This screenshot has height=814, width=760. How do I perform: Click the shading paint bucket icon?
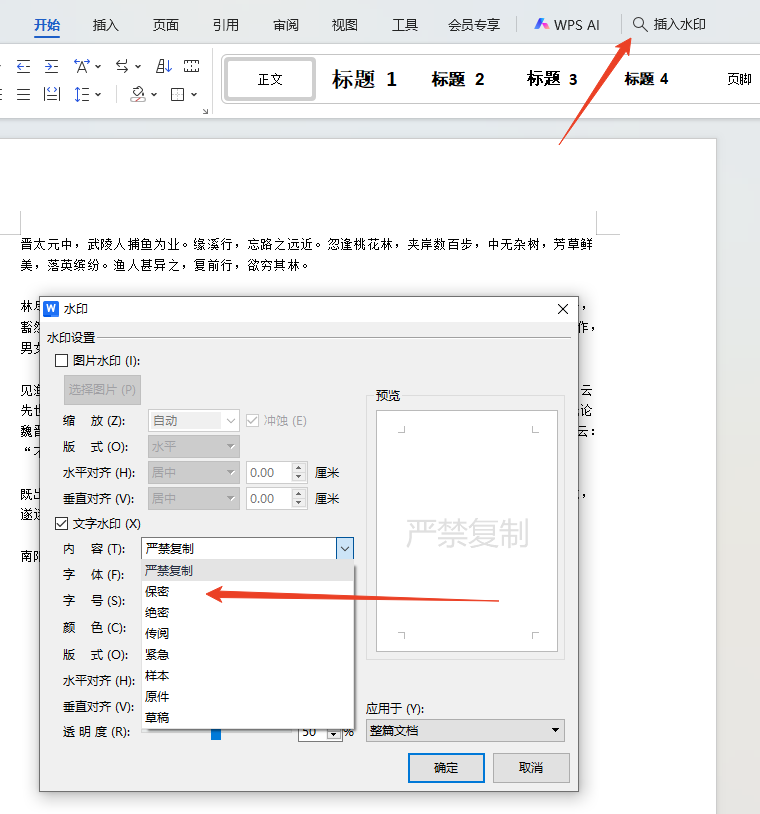(138, 94)
